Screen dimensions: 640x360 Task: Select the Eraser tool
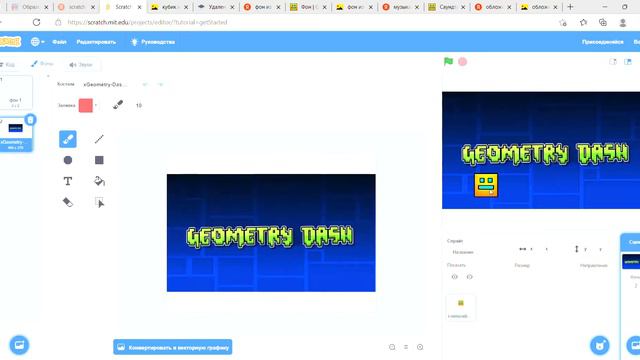[68, 202]
